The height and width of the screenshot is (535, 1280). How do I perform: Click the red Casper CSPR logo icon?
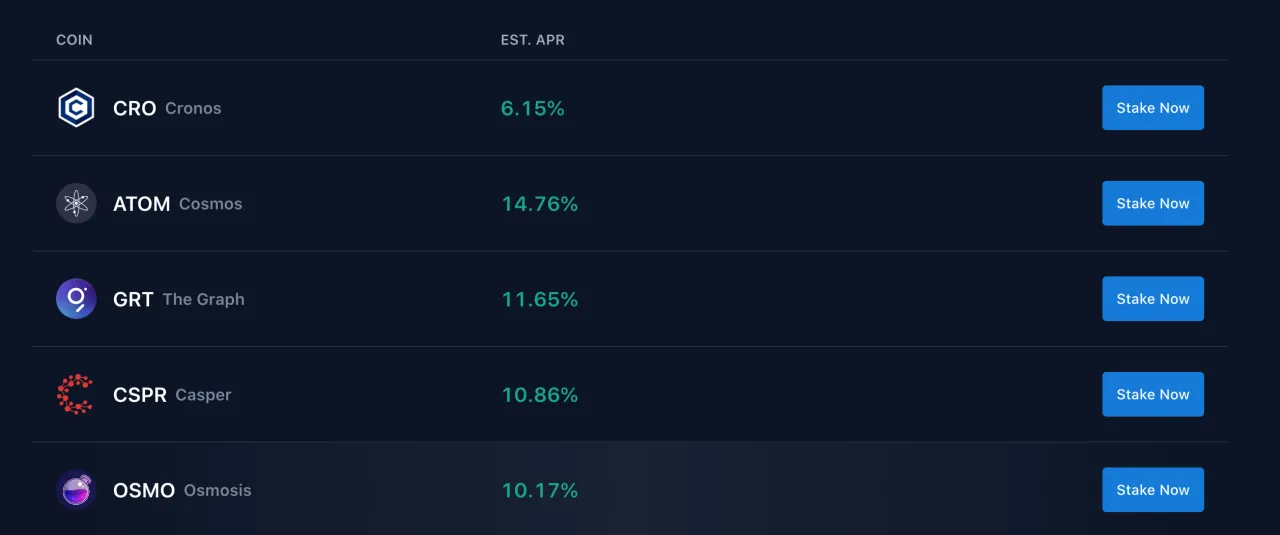75,394
